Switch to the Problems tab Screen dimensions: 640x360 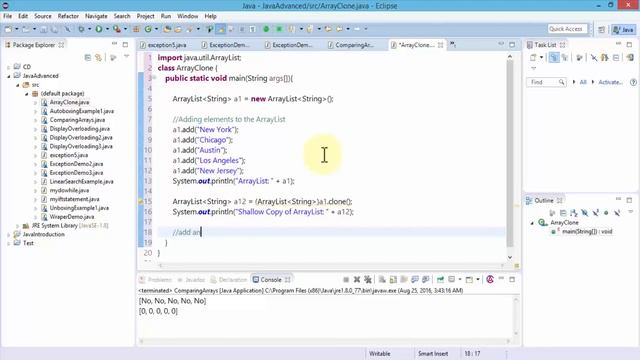(x=156, y=280)
